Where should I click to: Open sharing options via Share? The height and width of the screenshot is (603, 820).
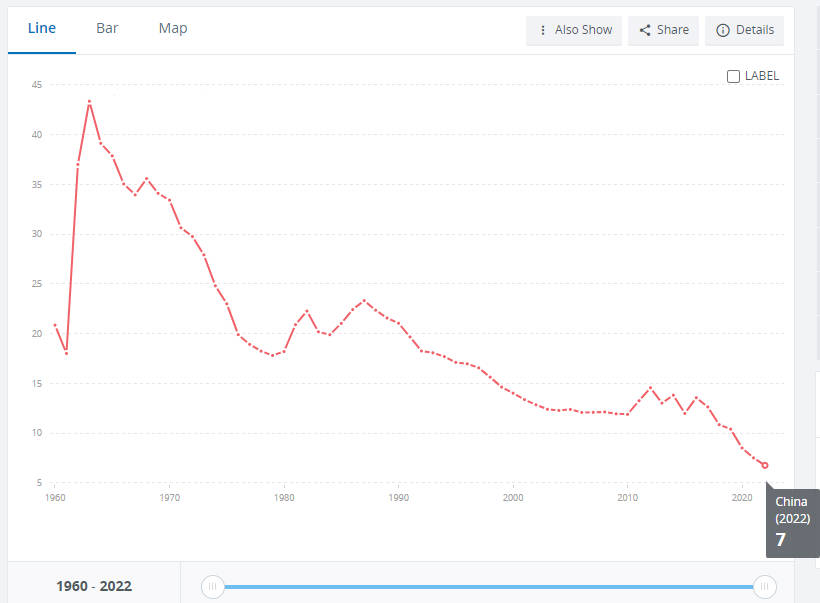coord(663,30)
